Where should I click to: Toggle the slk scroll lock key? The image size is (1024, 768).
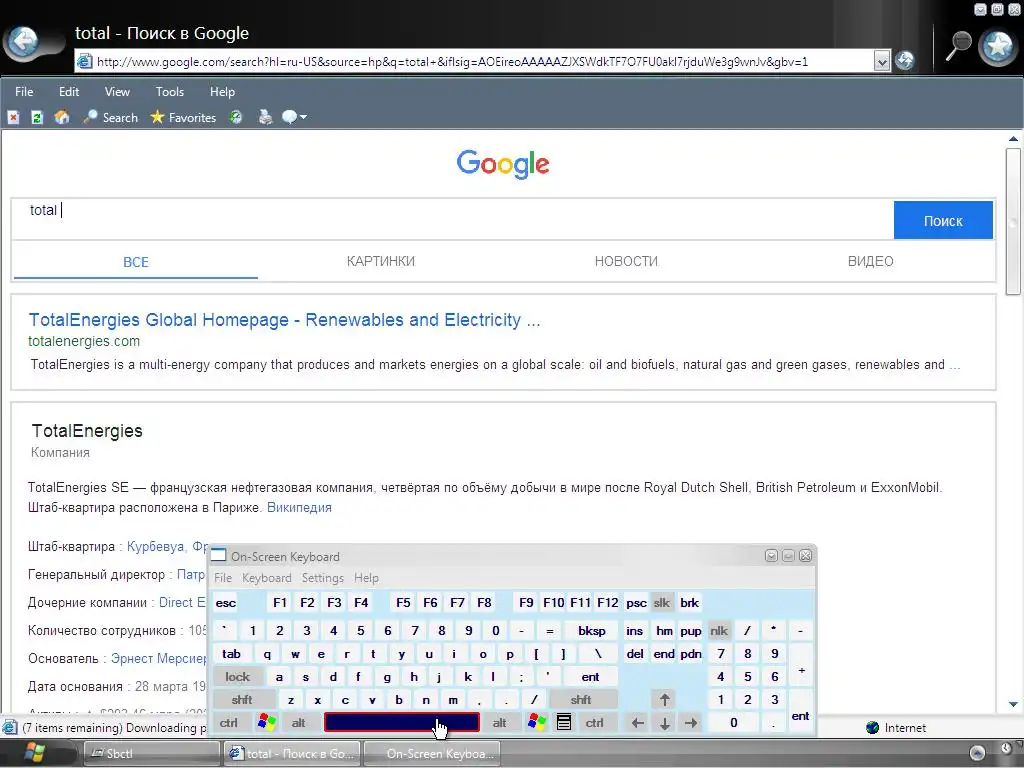pos(662,603)
